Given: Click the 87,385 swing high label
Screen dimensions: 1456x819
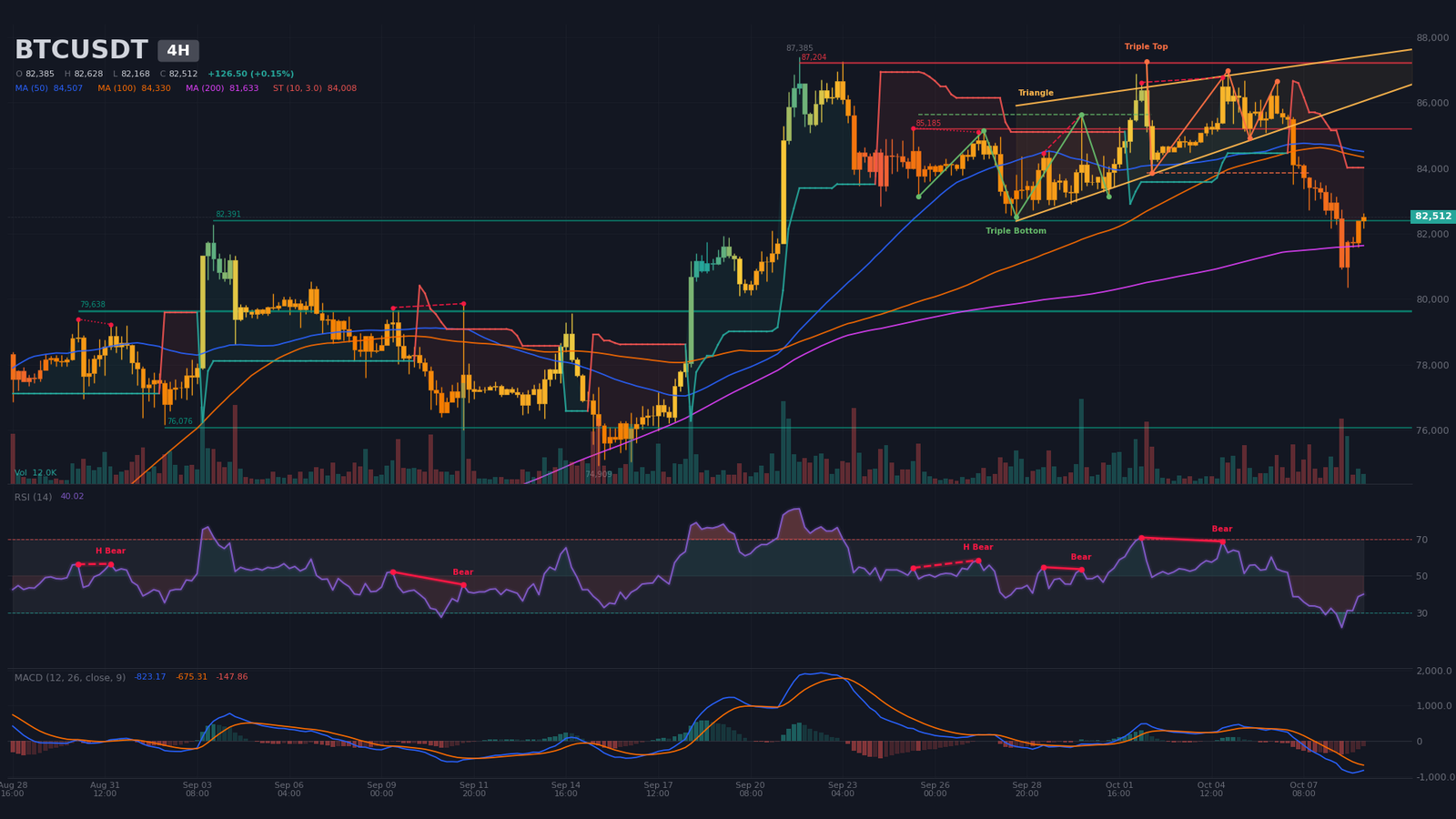Looking at the screenshot, I should (x=800, y=48).
